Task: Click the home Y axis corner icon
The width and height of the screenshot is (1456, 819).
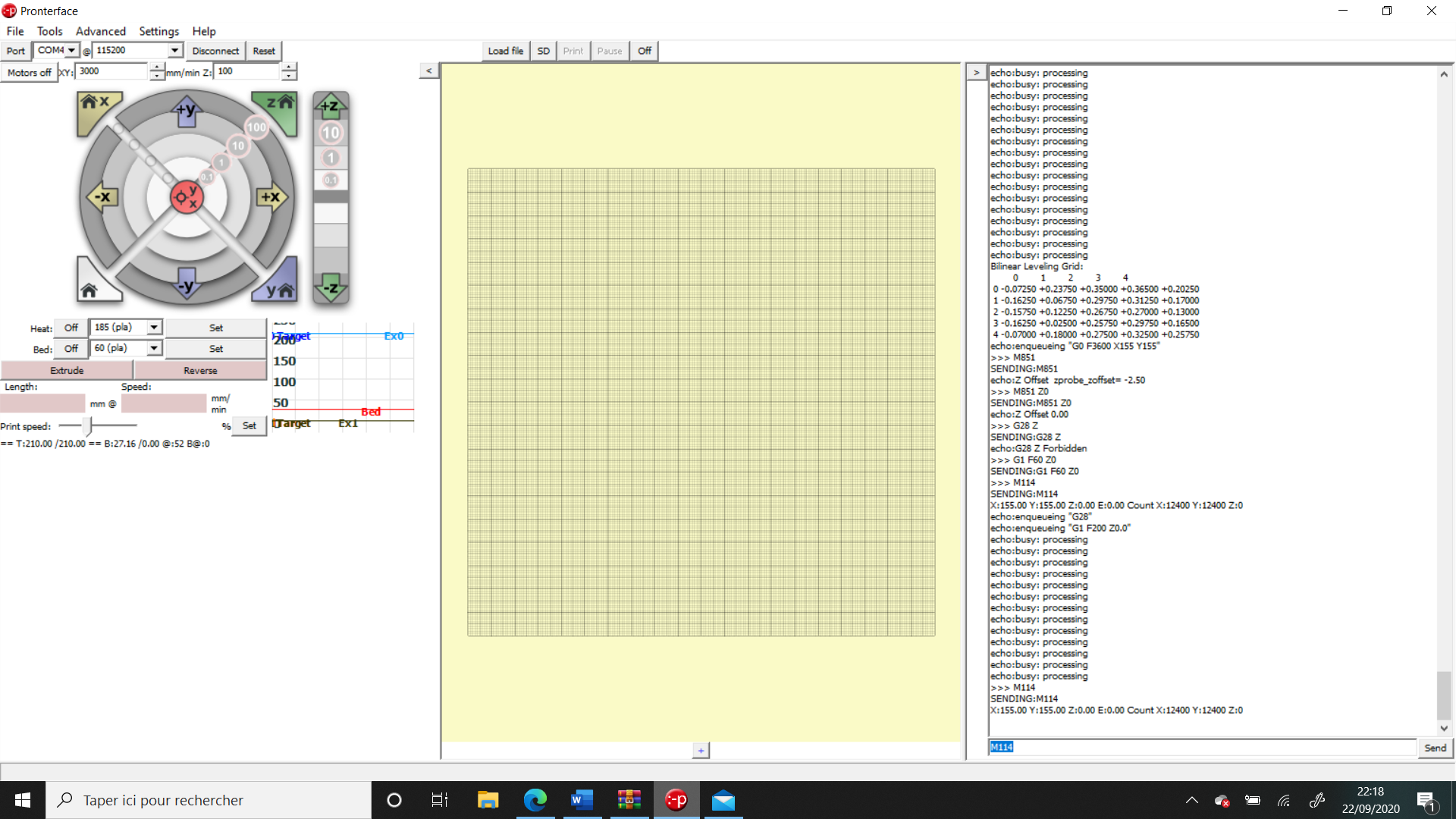Action: pos(278,284)
